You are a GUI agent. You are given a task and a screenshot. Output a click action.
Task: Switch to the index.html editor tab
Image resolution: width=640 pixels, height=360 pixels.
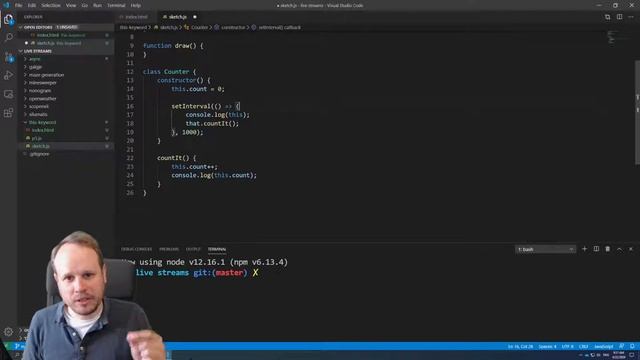pos(136,17)
